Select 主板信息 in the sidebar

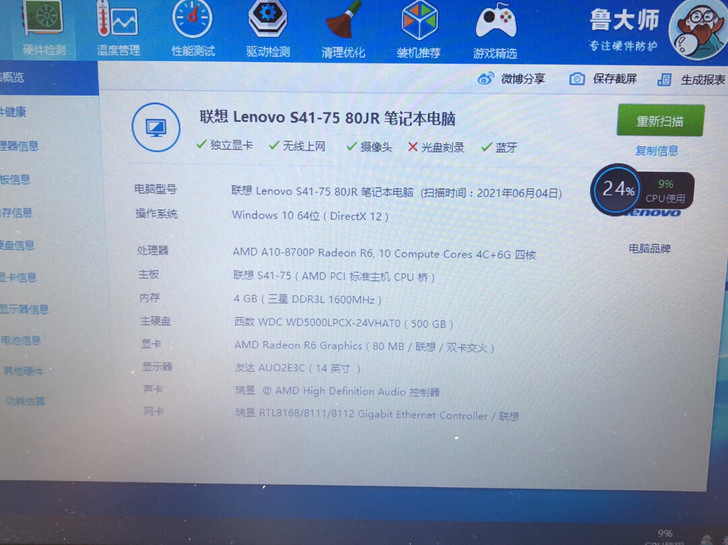(x=15, y=179)
